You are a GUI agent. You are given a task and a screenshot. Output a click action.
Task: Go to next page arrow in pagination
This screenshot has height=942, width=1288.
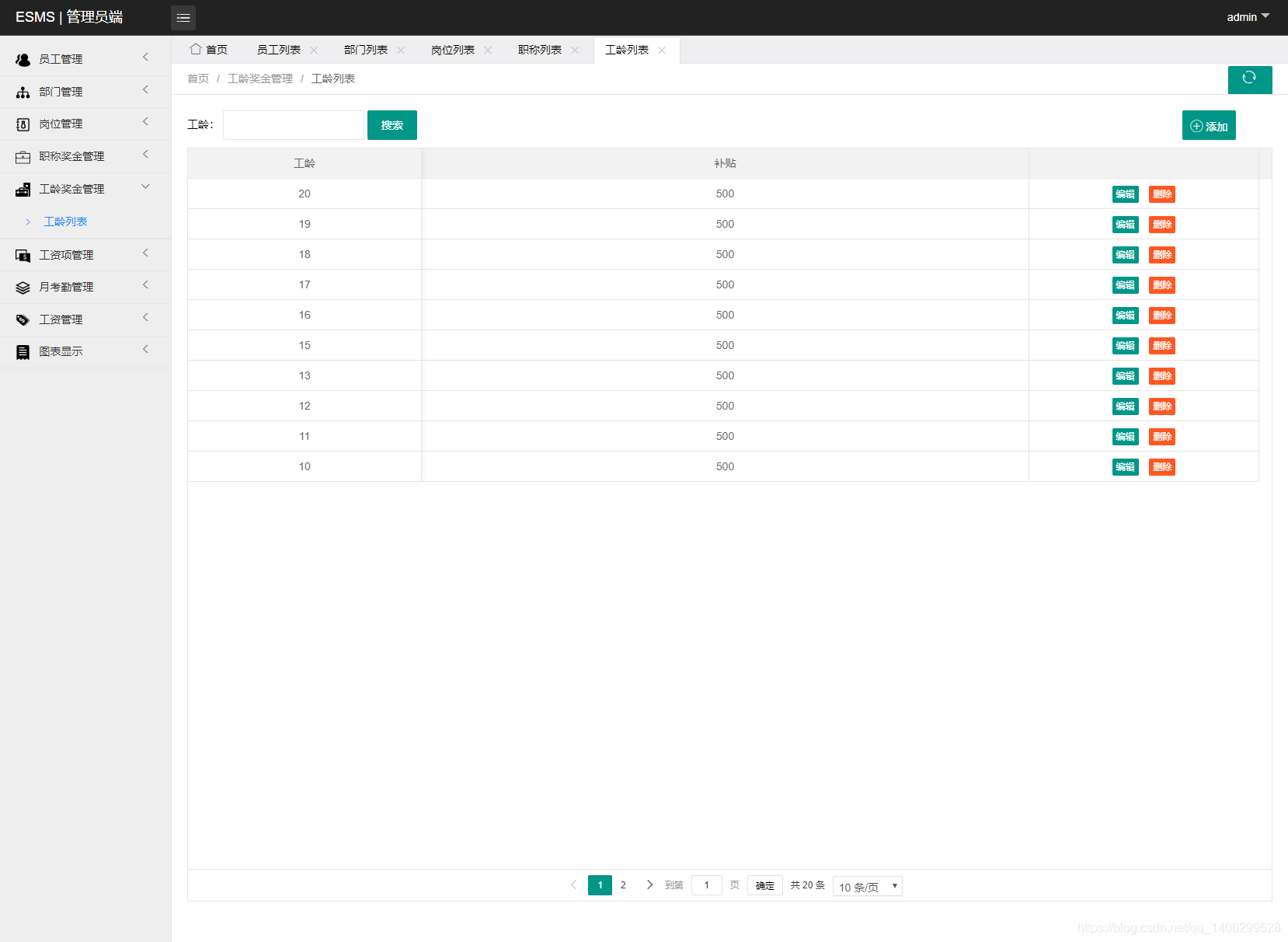649,884
